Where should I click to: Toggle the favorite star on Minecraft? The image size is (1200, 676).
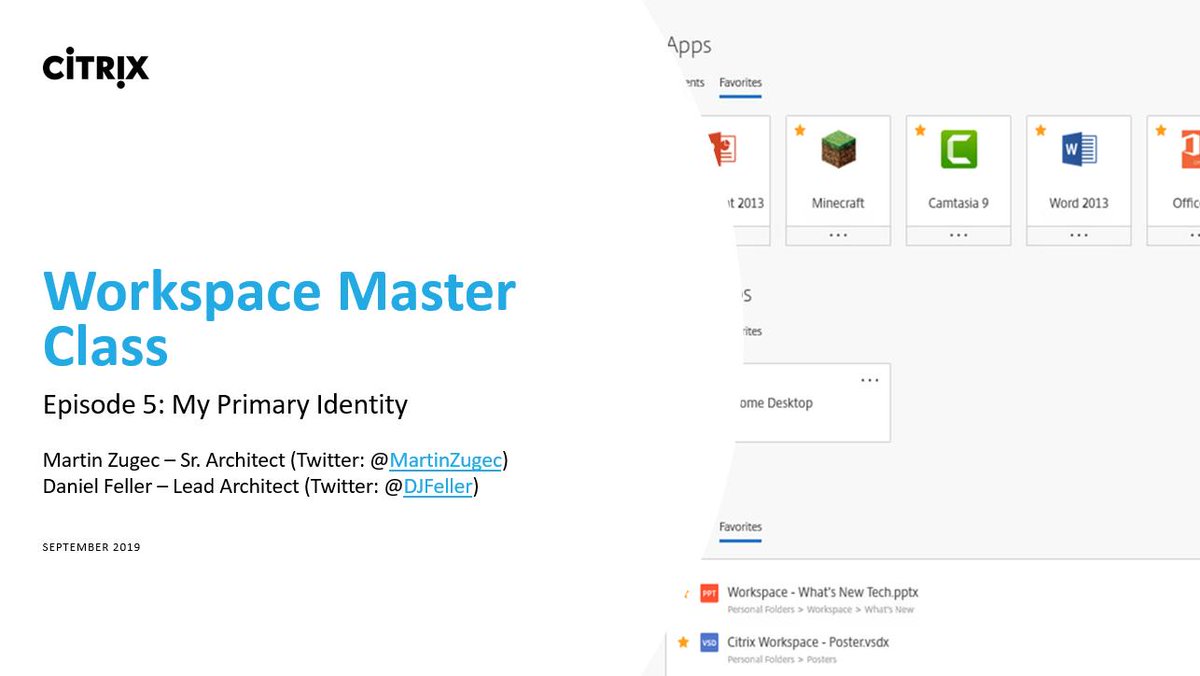800,130
